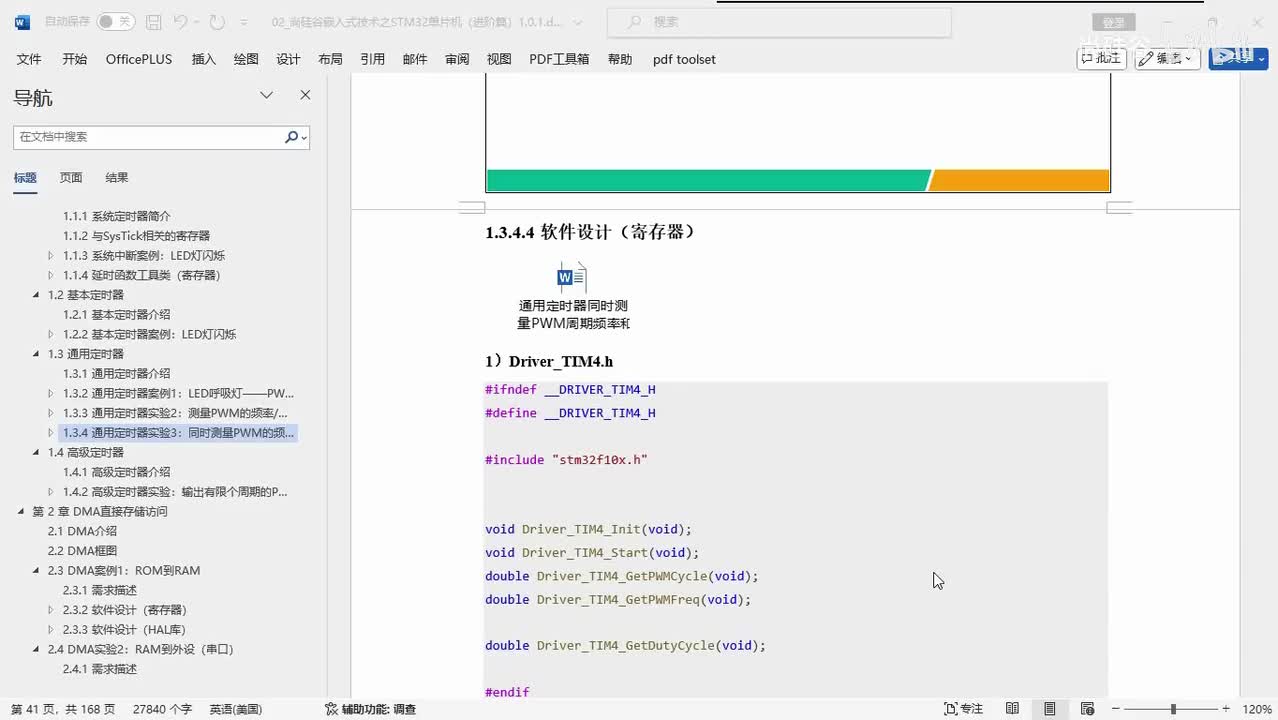Expand the 1.2.2 基本定时器案例 heading
Screen dimensions: 1278x720
tap(52, 334)
